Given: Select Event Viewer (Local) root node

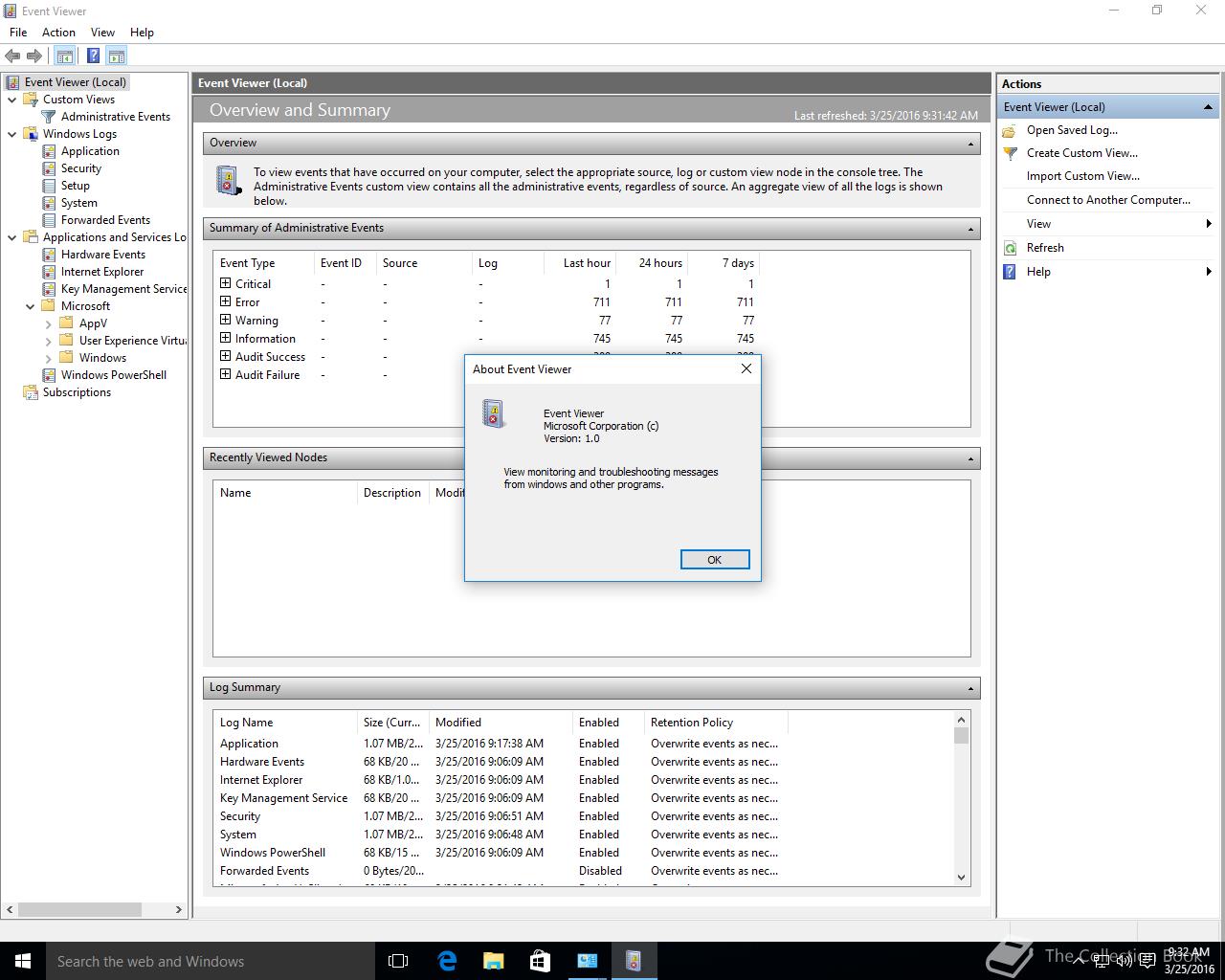Looking at the screenshot, I should [76, 82].
